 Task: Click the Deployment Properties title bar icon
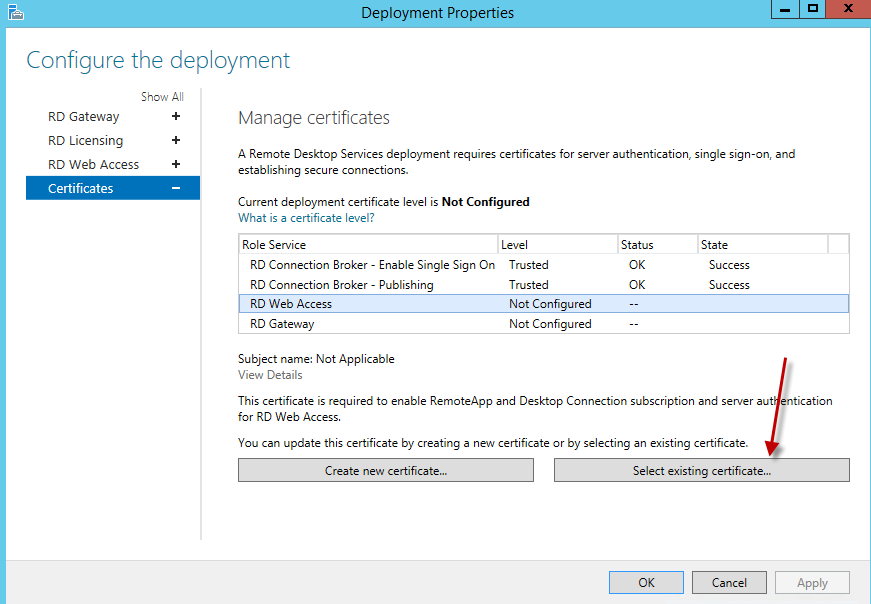tap(14, 12)
